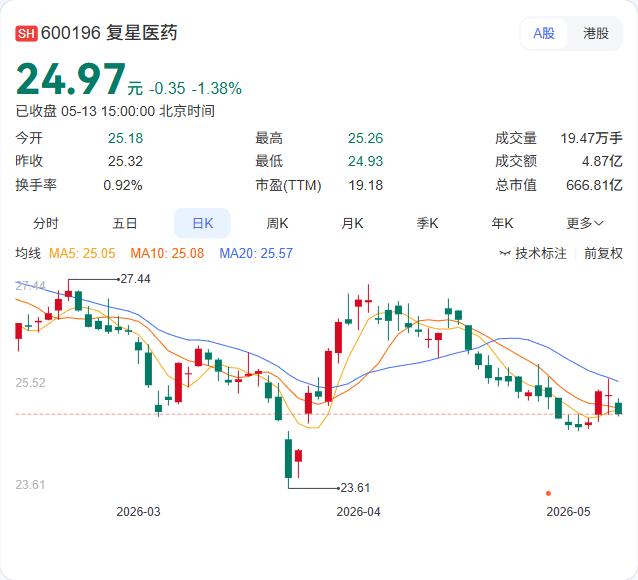The image size is (638, 580).
Task: Switch to the A股 tab
Action: (x=544, y=33)
